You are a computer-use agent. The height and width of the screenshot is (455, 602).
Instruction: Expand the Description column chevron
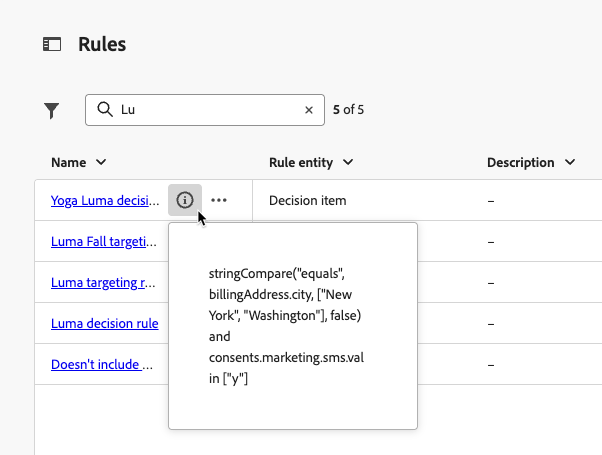[x=570, y=163]
